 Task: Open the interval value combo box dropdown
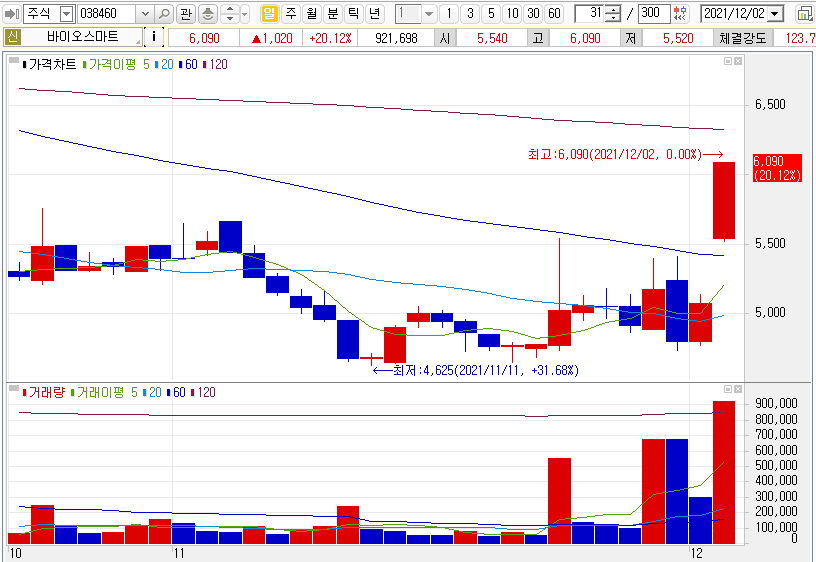point(429,14)
